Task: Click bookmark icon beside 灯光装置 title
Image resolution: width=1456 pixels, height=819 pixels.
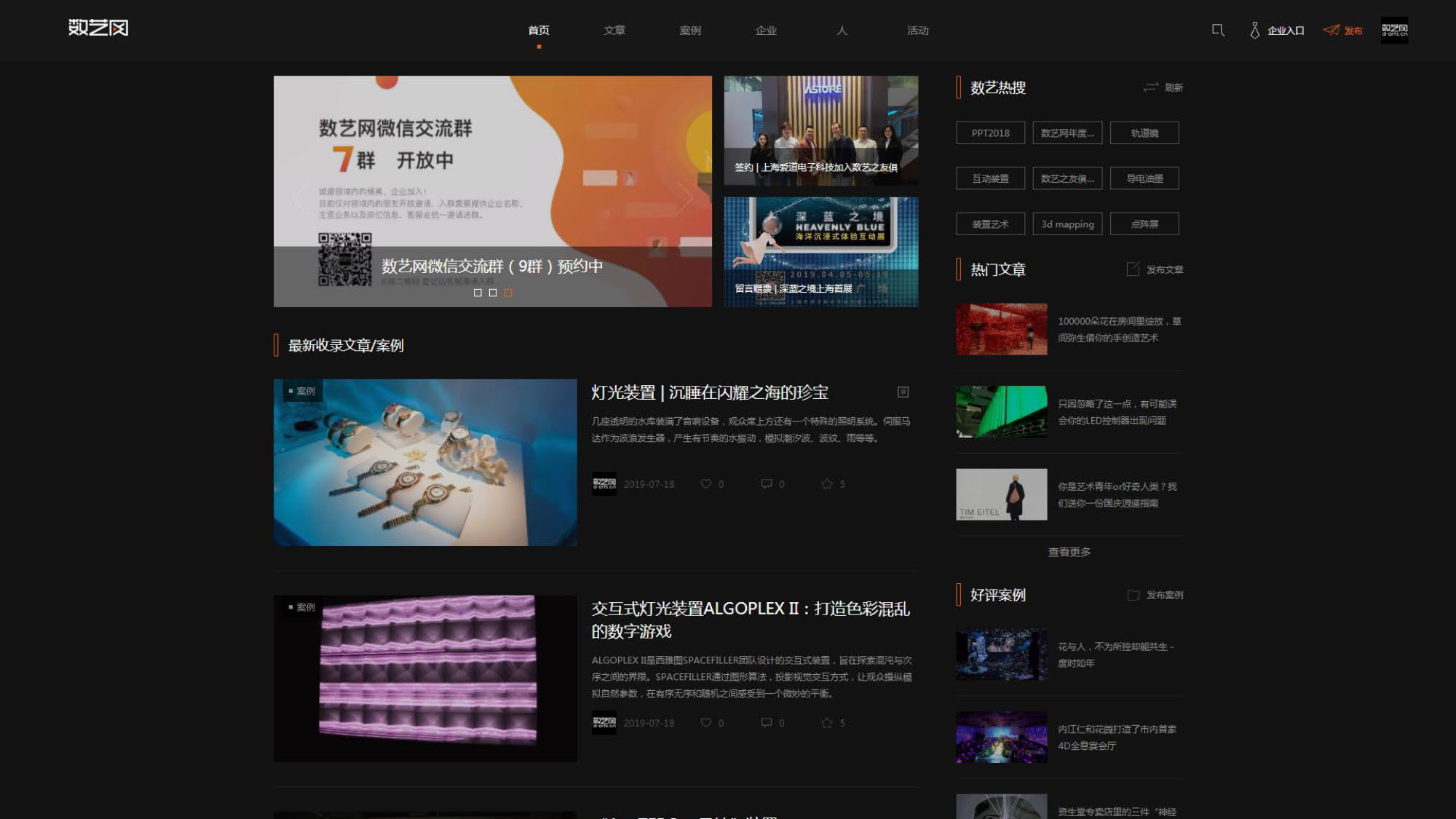Action: [903, 392]
